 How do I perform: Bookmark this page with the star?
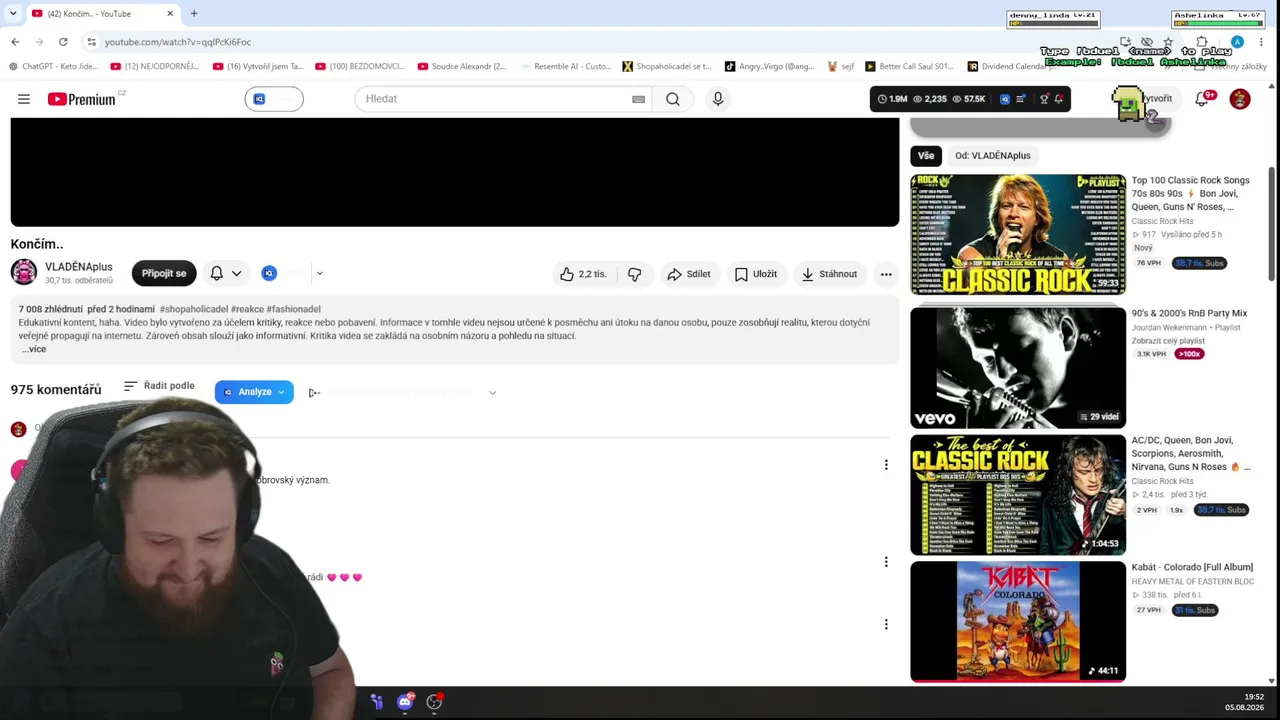click(x=1168, y=42)
